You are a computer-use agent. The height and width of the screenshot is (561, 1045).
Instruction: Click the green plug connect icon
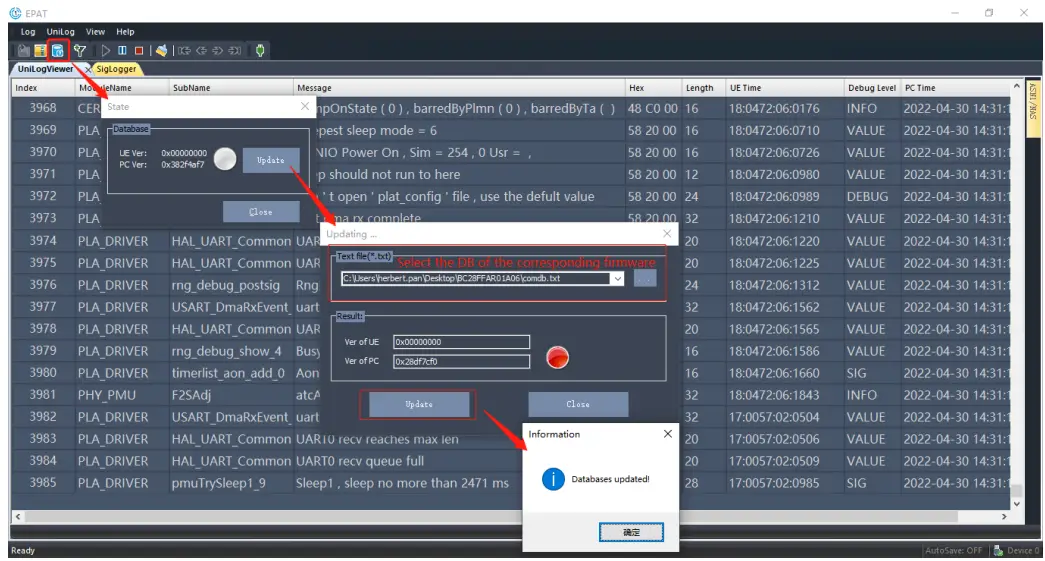click(x=260, y=51)
